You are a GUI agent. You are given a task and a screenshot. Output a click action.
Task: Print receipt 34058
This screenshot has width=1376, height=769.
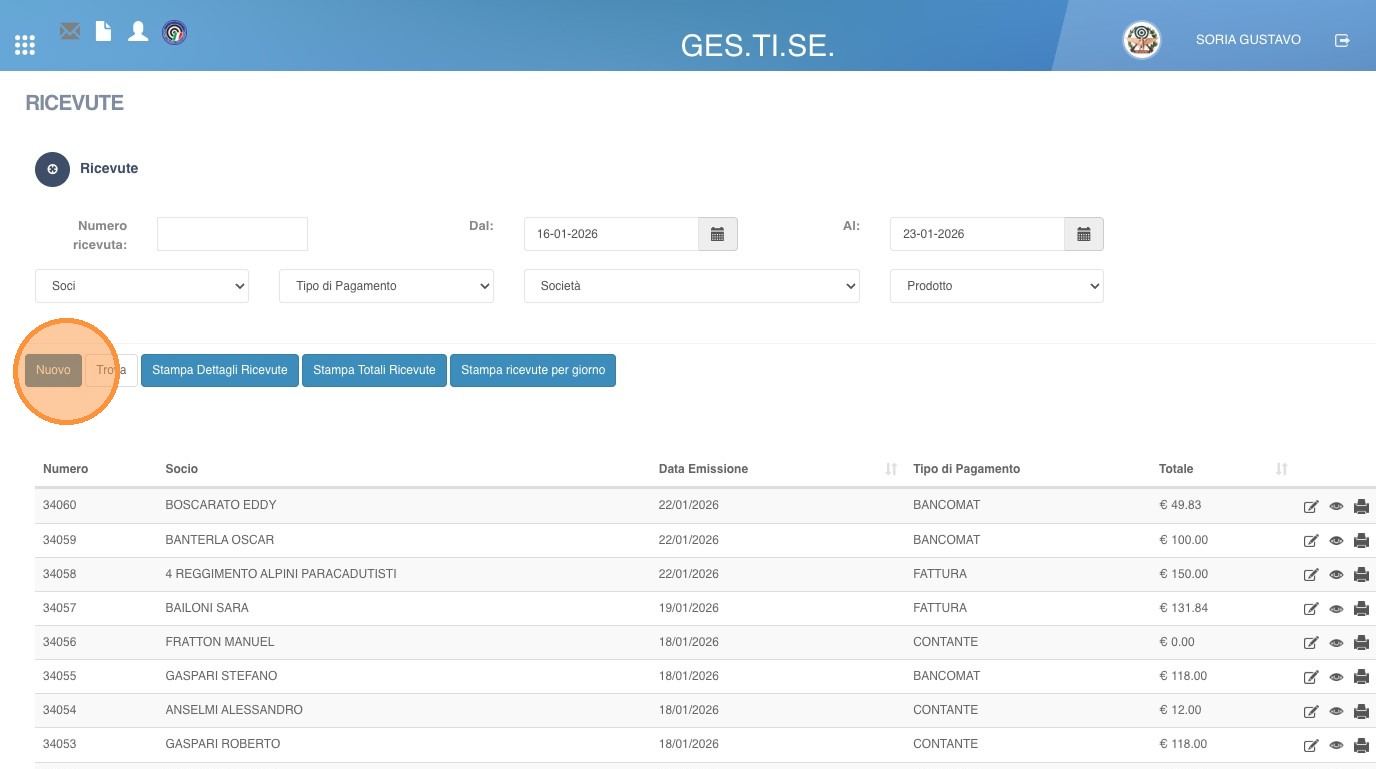click(x=1361, y=575)
